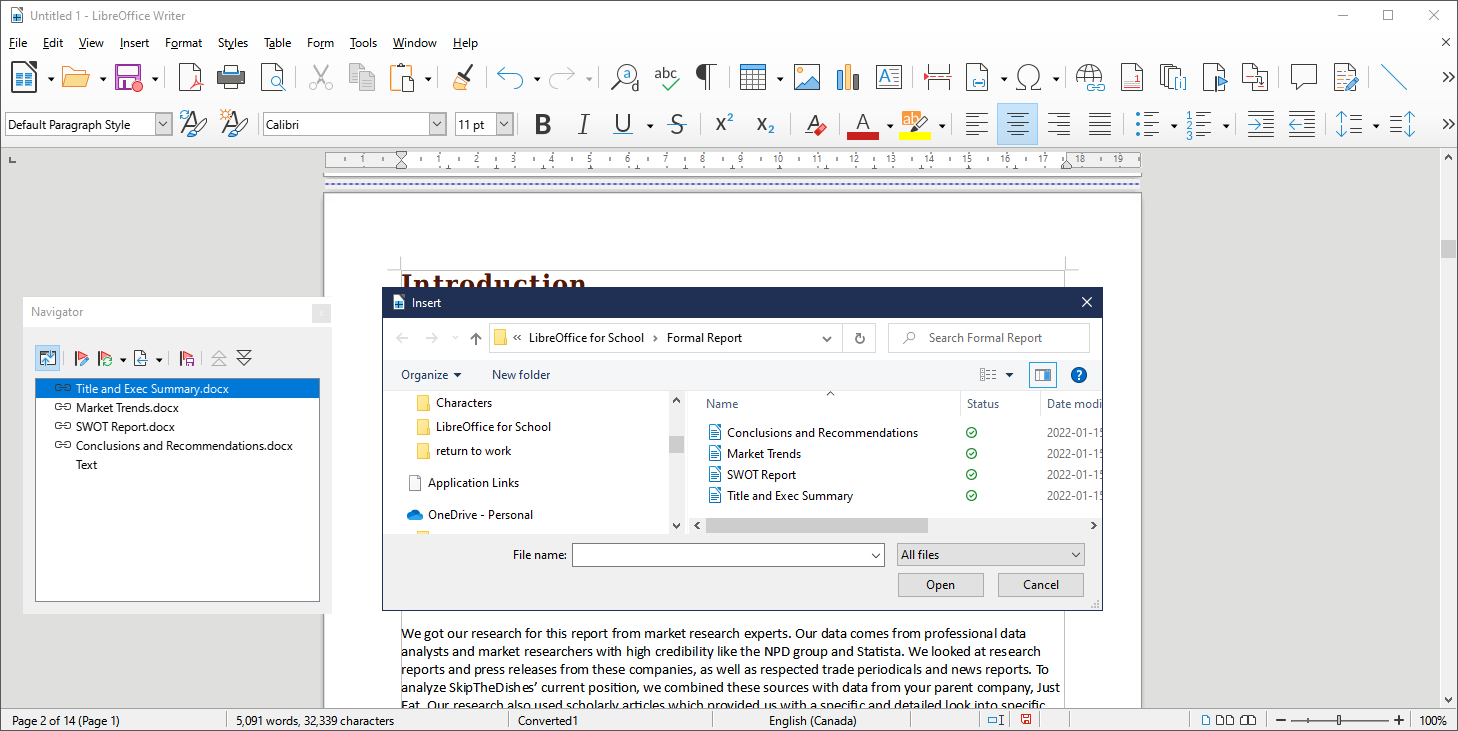This screenshot has height=731, width=1458.
Task: Toggle bold formatting
Action: (x=543, y=124)
